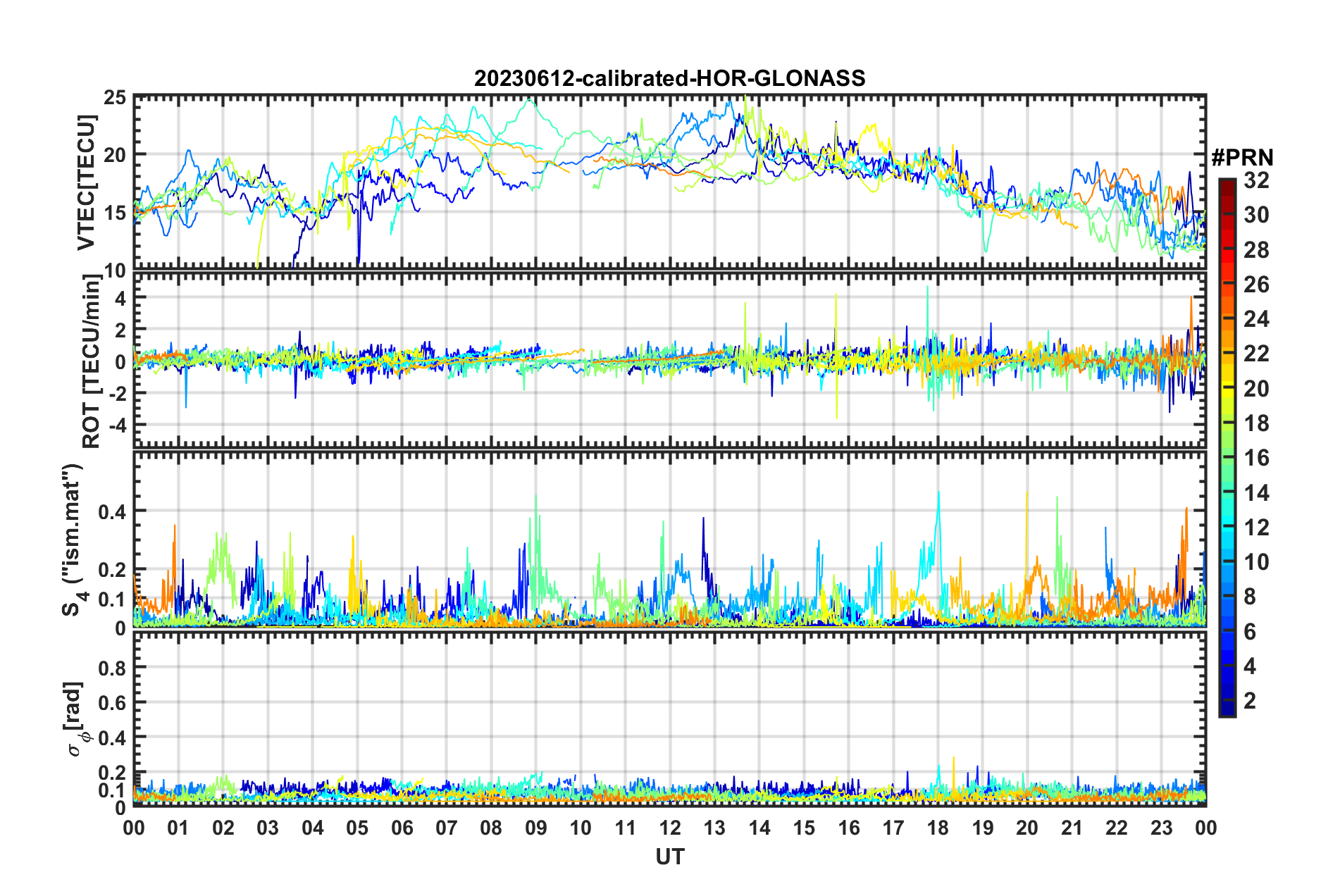Click the dark blue bottom of PRN colorbar
1340x896 pixels.
[x=1227, y=710]
